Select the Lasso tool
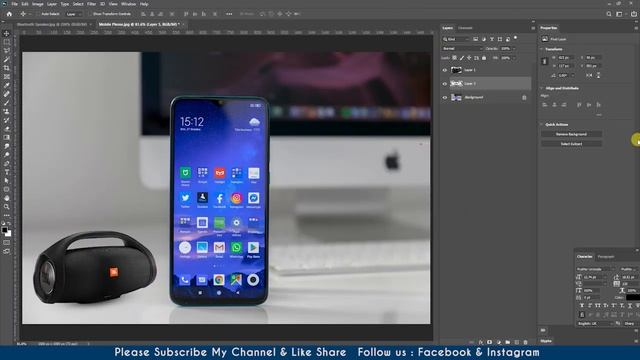This screenshot has width=640, height=360. tap(7, 51)
